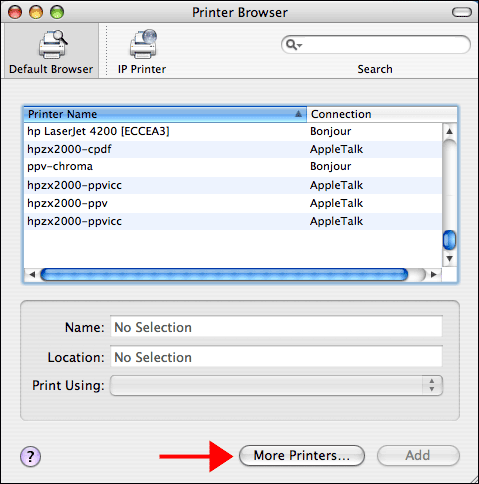Click the scroll down arrow in printer list
479x484 pixels.
pos(449,258)
